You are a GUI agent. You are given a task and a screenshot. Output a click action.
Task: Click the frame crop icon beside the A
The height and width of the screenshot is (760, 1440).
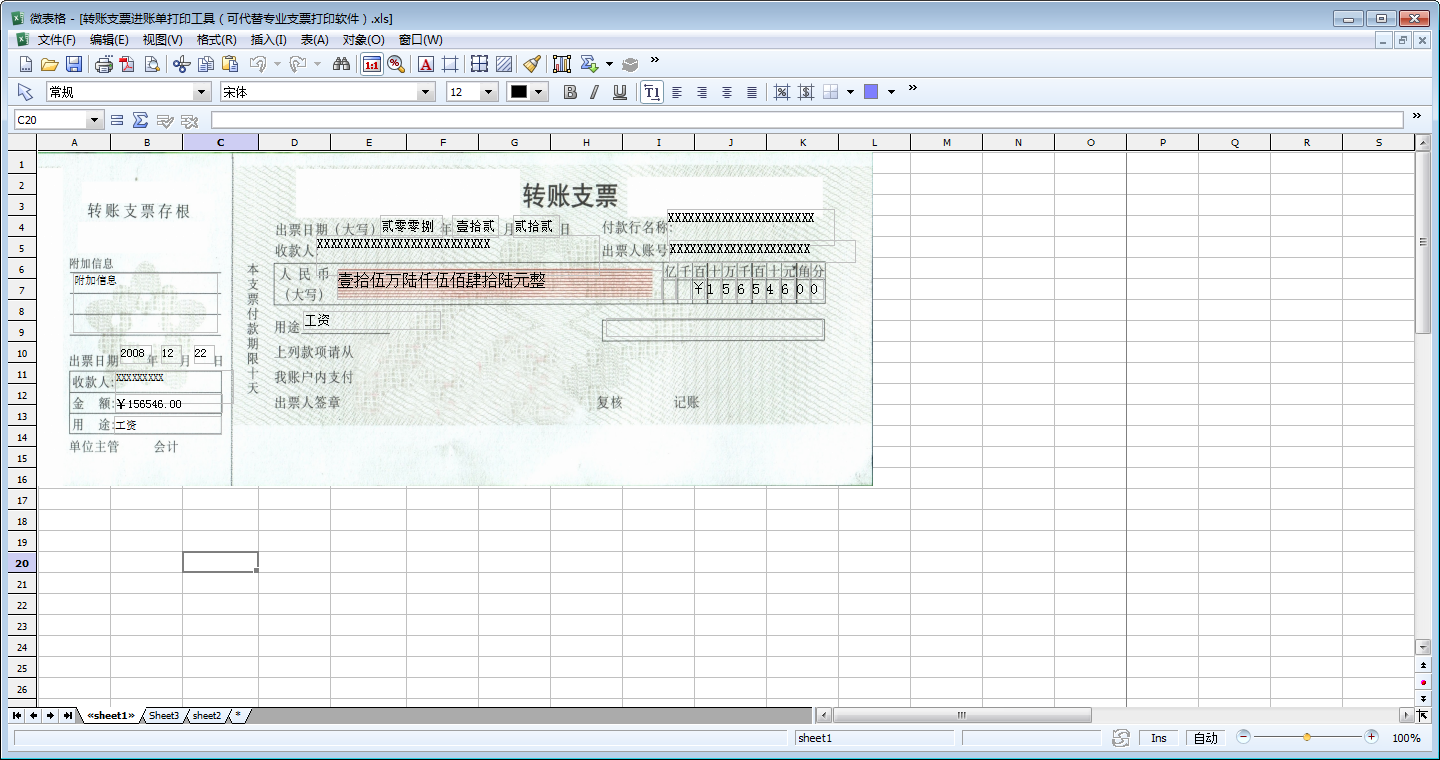(x=450, y=64)
